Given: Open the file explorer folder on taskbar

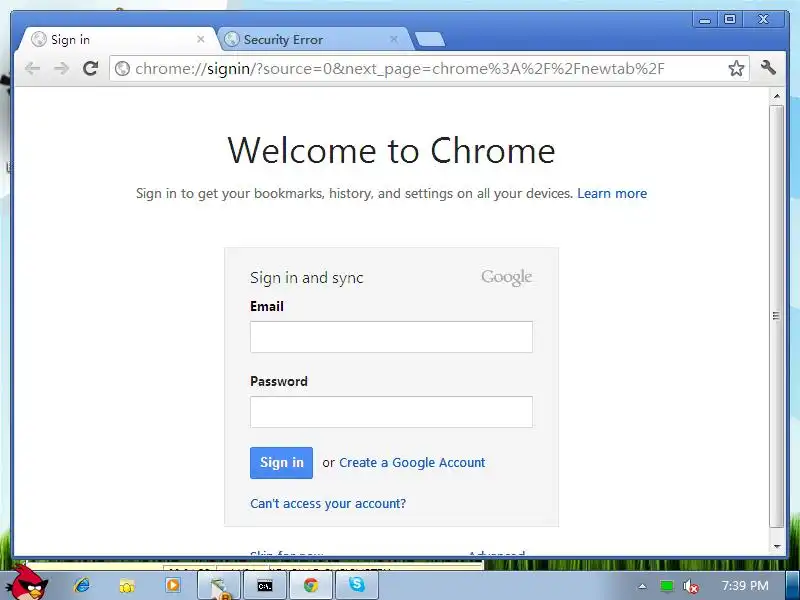Looking at the screenshot, I should pyautogui.click(x=127, y=586).
